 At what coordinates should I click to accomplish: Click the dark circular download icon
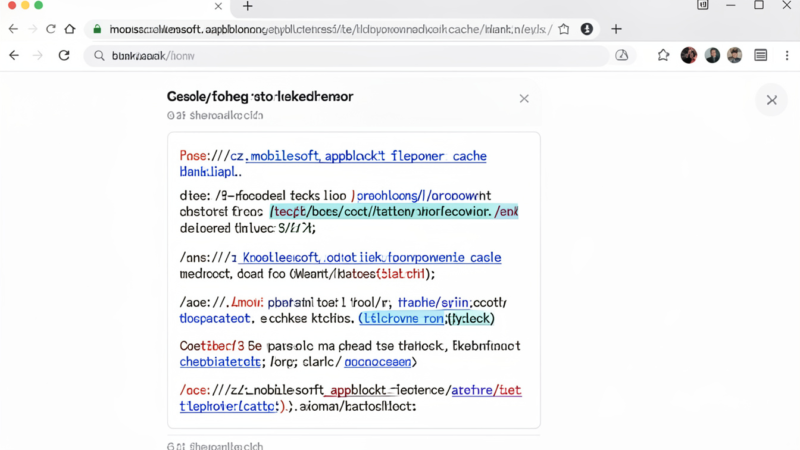tap(587, 29)
